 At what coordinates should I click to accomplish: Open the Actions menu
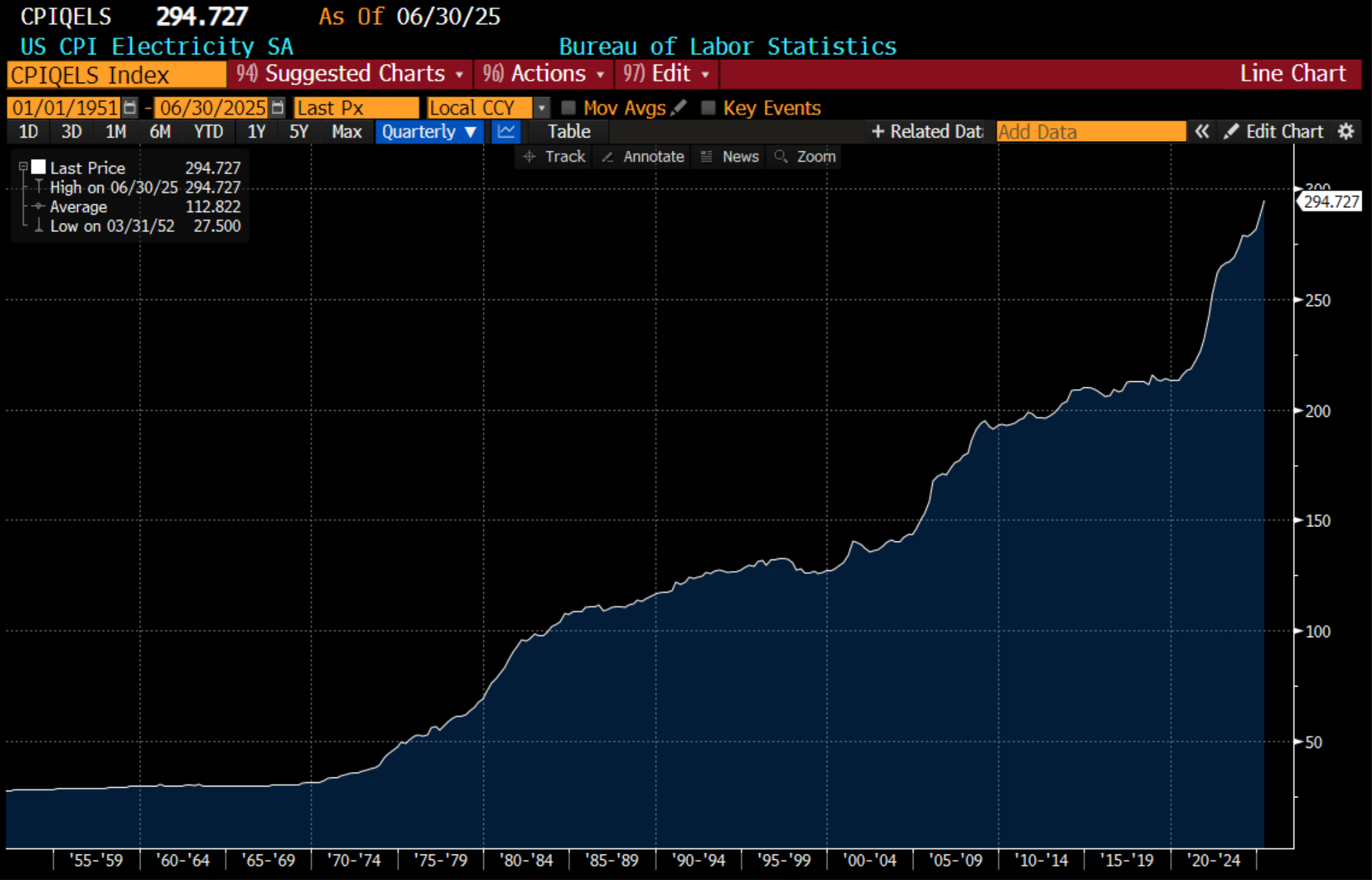(x=543, y=74)
